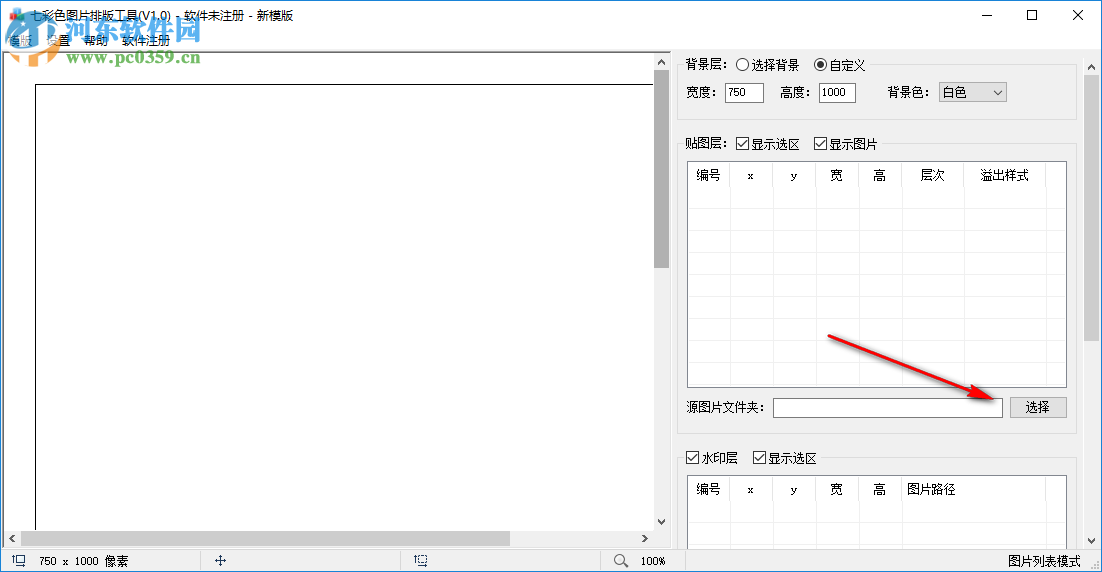Click the right panel vertical scrollbar thumb
This screenshot has height=572, width=1102.
coord(1091,207)
